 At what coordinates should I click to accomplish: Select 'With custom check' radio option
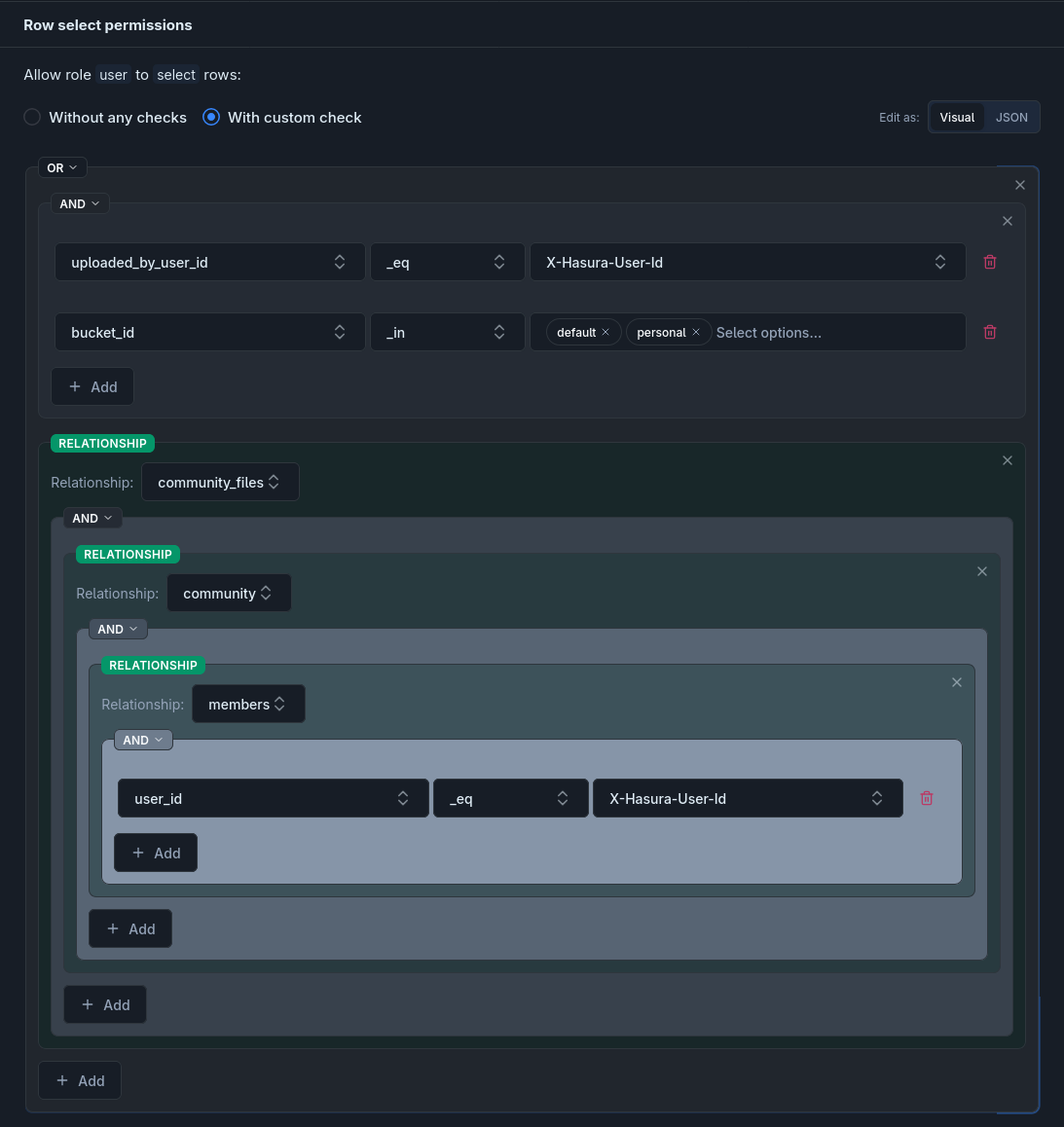click(x=210, y=117)
